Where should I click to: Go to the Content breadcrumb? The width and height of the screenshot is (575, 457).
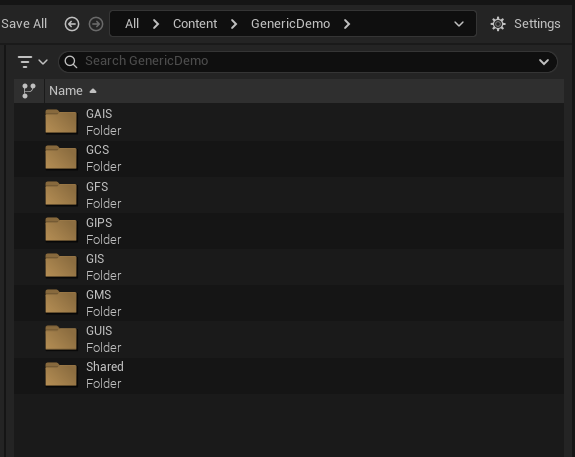point(195,24)
